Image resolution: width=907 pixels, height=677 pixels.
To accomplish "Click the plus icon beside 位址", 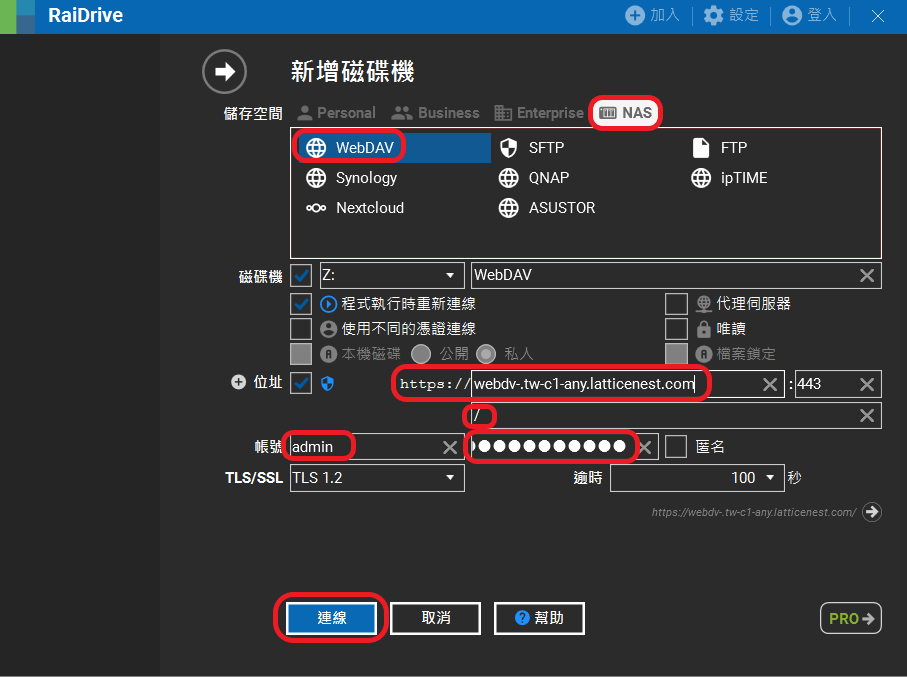I will 238,382.
